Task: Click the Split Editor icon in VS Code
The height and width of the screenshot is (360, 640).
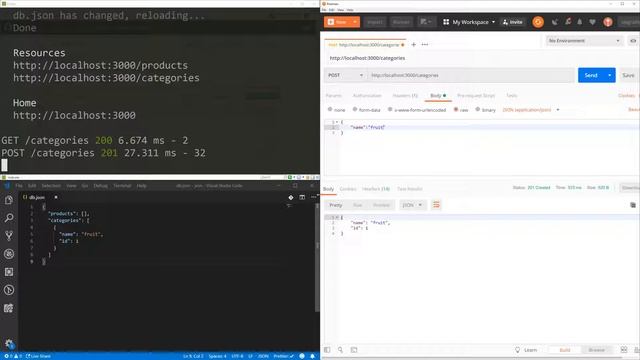Action: (302, 197)
